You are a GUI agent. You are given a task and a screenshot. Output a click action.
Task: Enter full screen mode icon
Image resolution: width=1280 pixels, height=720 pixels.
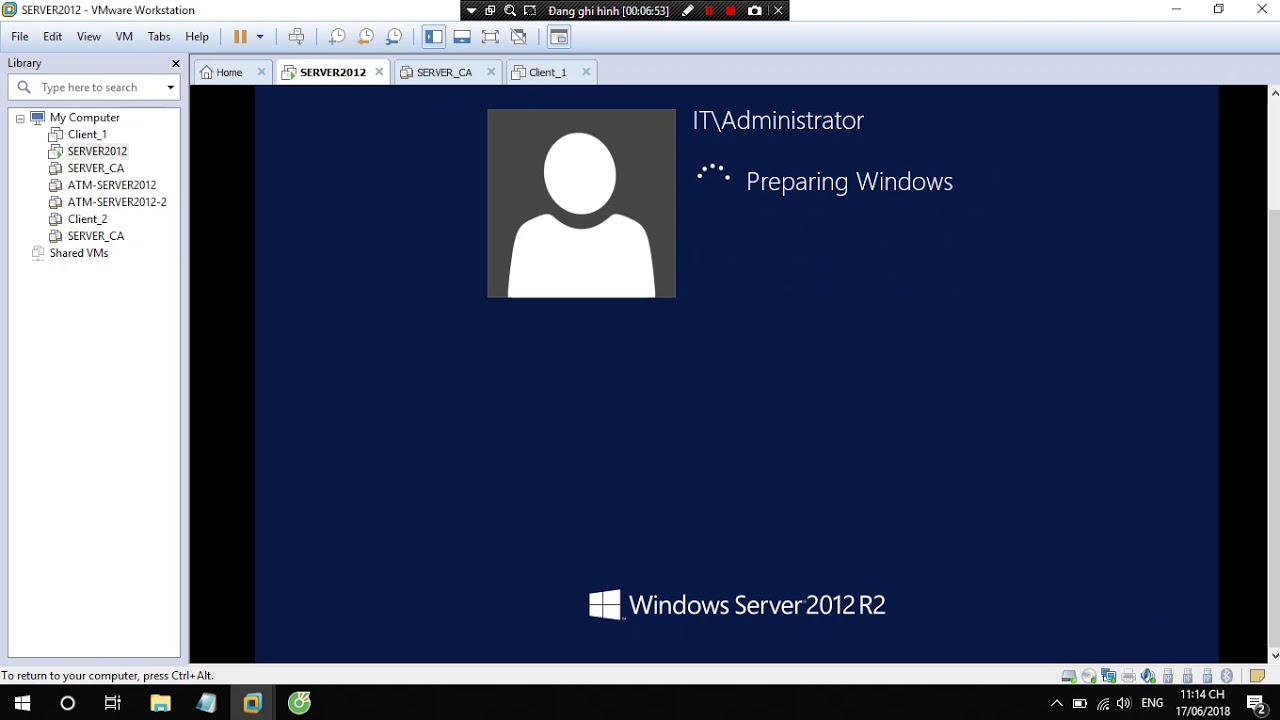(x=490, y=37)
